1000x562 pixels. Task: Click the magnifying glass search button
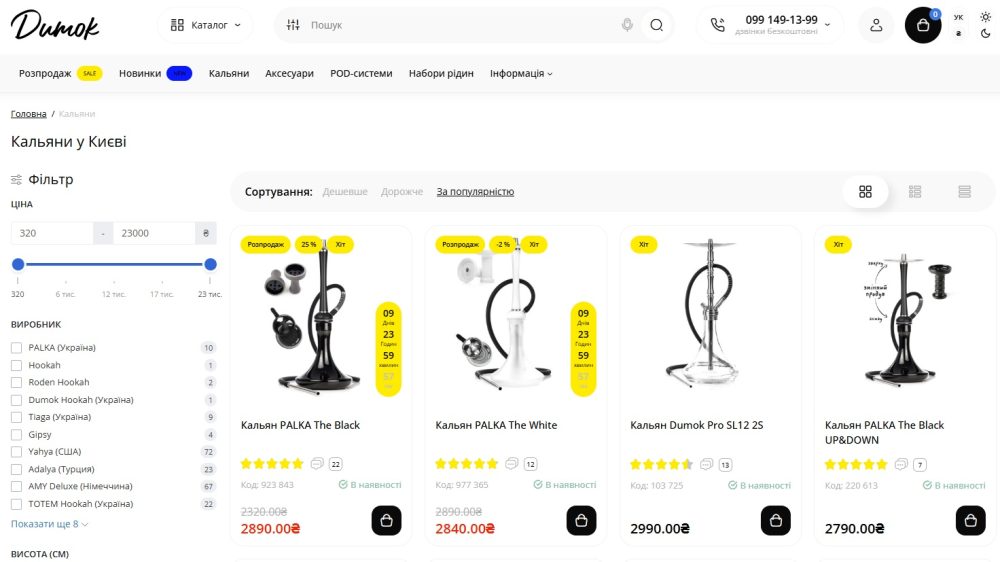click(656, 25)
